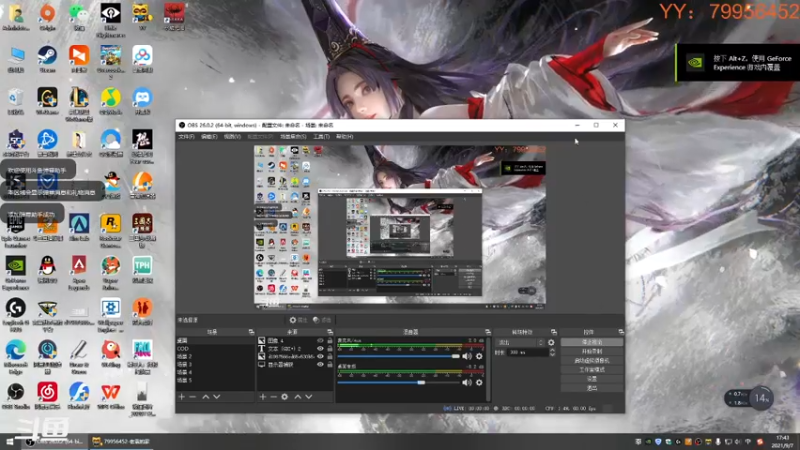800x450 pixels.
Task: Open QQ Music desktop shortcut
Action: (x=111, y=101)
